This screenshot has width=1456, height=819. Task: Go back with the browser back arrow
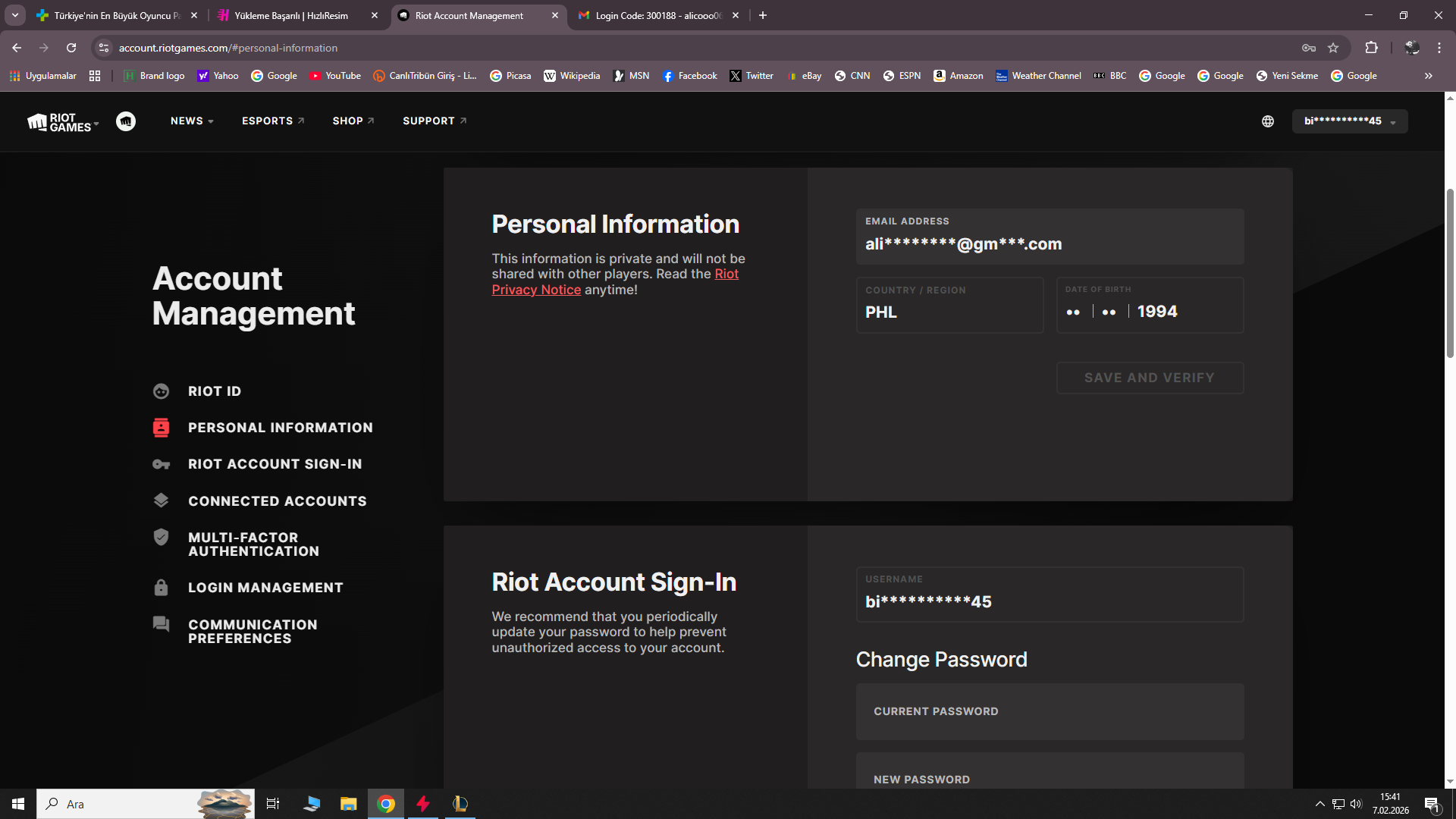(17, 48)
